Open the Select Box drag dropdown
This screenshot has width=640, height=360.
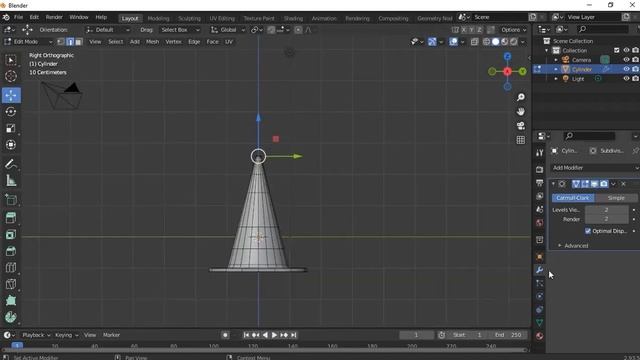[x=180, y=30]
